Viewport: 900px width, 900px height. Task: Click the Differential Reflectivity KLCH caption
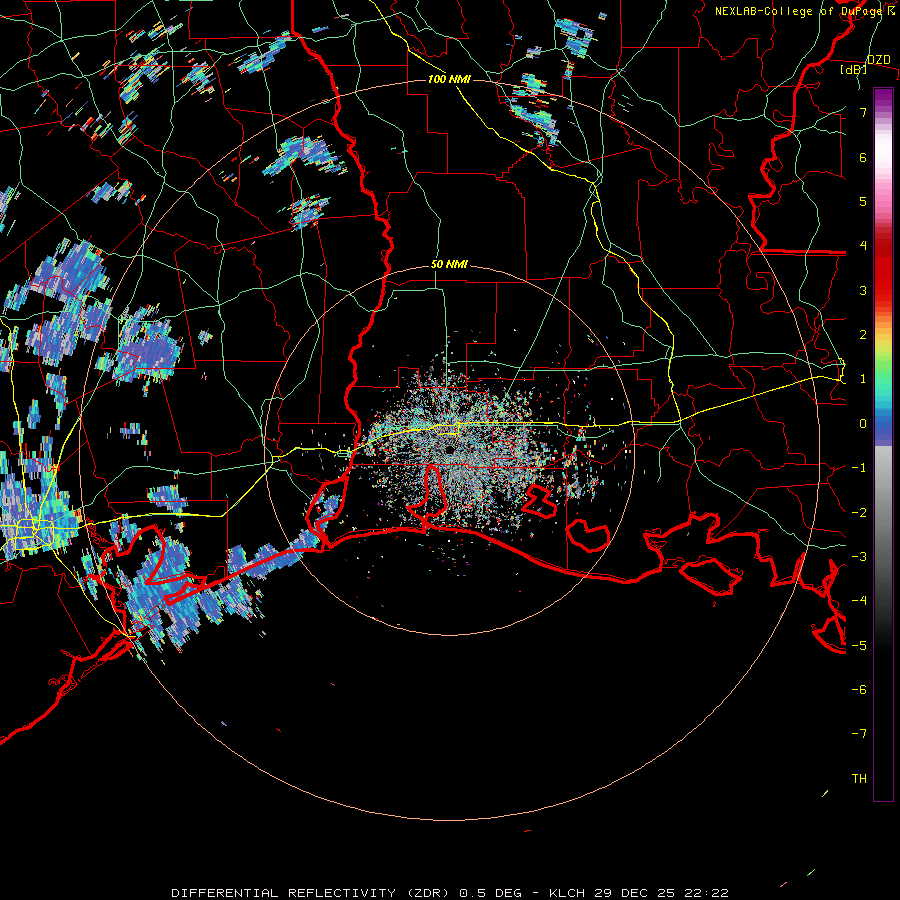coord(450,893)
